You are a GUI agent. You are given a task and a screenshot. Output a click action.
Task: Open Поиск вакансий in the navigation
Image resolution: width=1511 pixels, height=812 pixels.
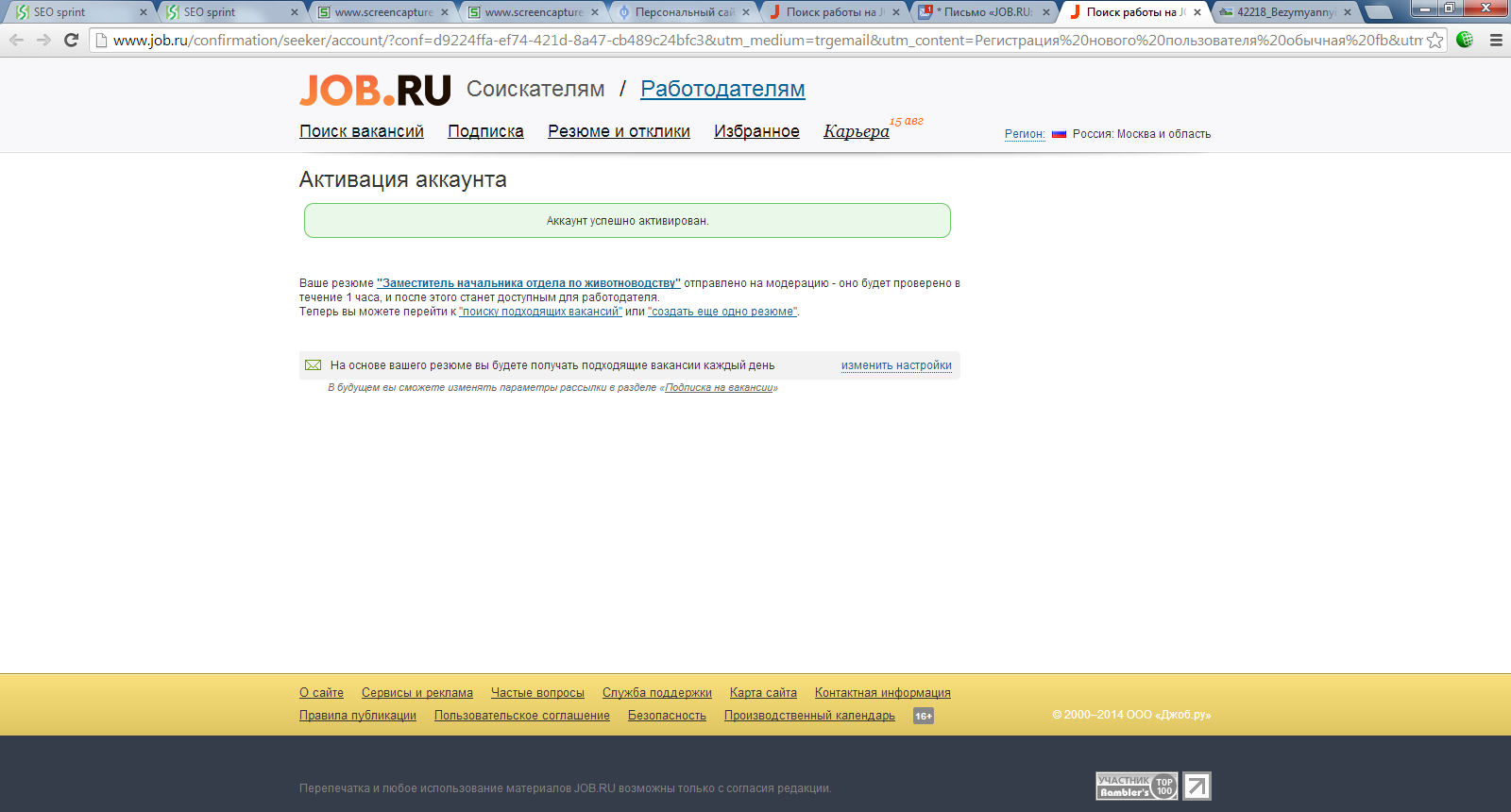coord(362,131)
